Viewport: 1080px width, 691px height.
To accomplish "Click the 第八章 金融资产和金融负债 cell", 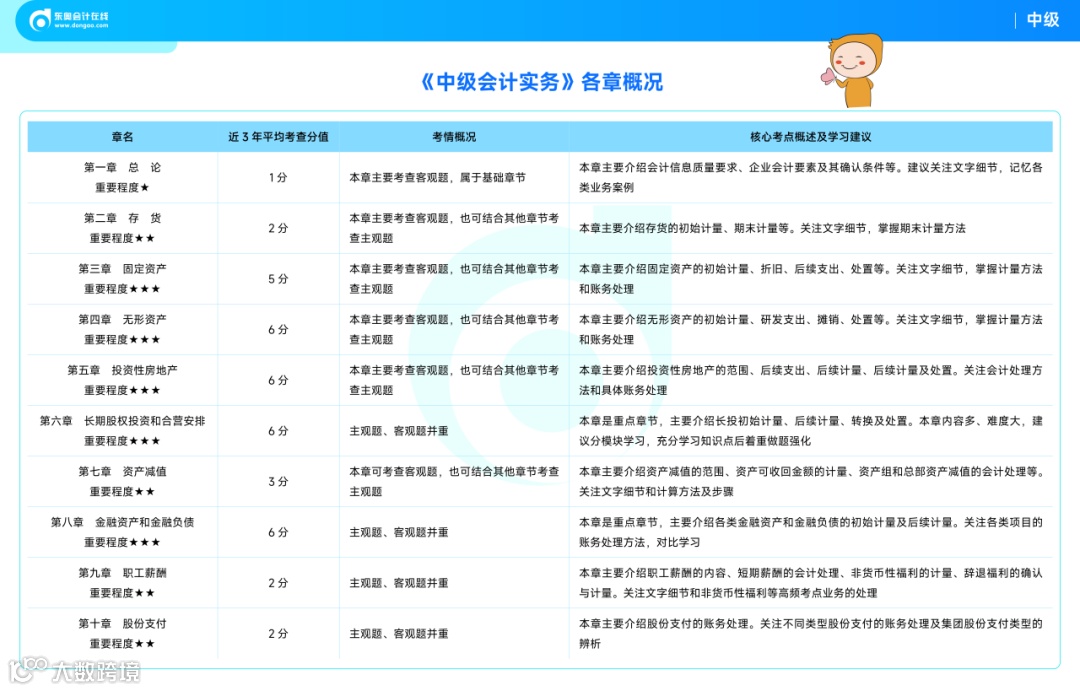I will click(x=122, y=532).
